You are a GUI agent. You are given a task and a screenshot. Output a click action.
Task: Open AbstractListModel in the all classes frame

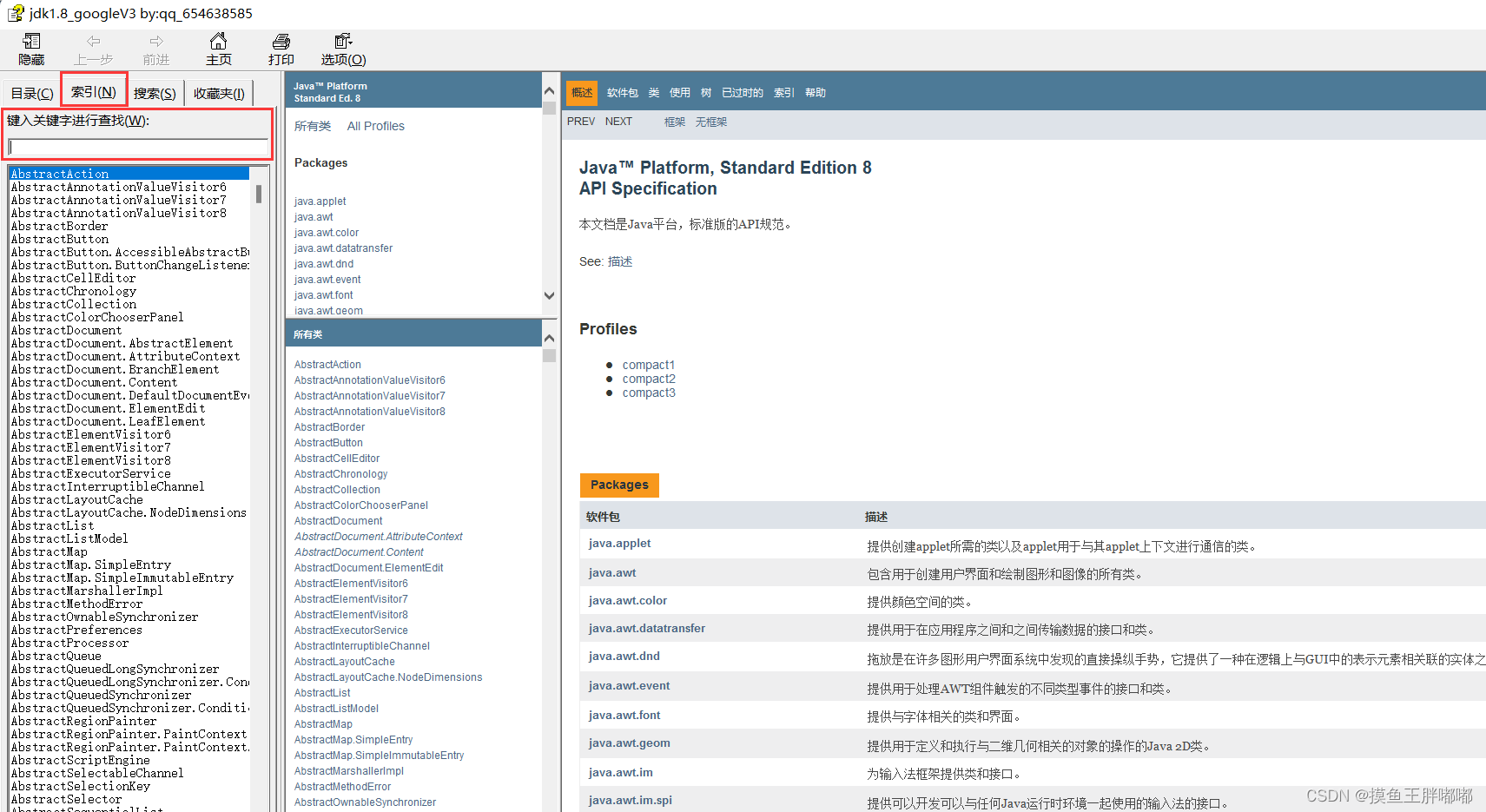tap(336, 709)
